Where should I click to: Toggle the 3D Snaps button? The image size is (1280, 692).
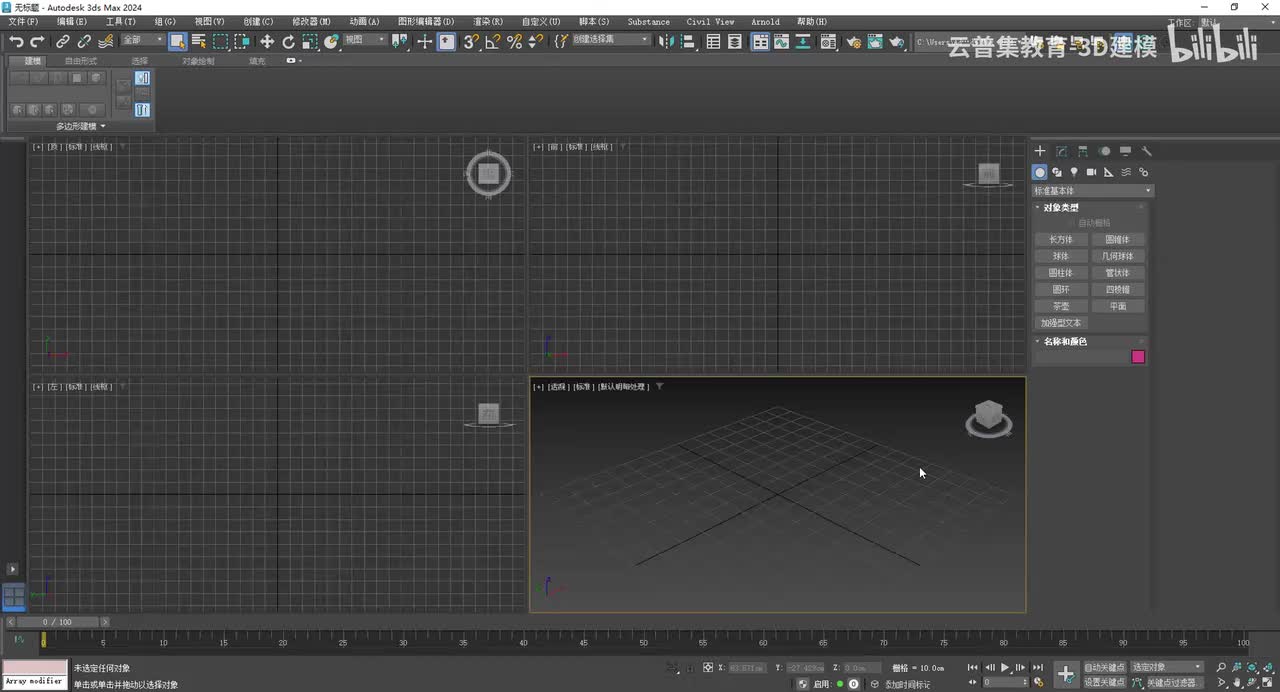coord(471,41)
